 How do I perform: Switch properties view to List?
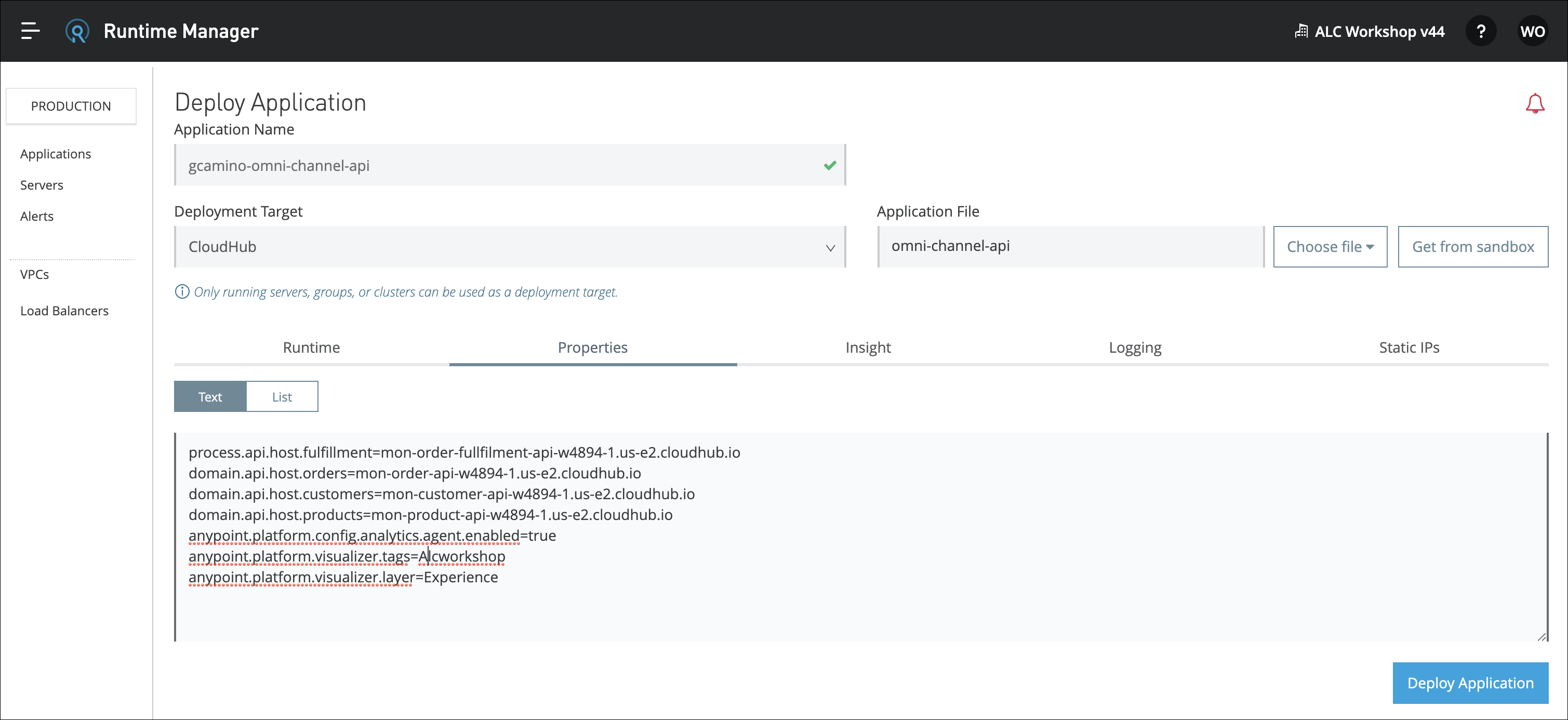click(282, 397)
